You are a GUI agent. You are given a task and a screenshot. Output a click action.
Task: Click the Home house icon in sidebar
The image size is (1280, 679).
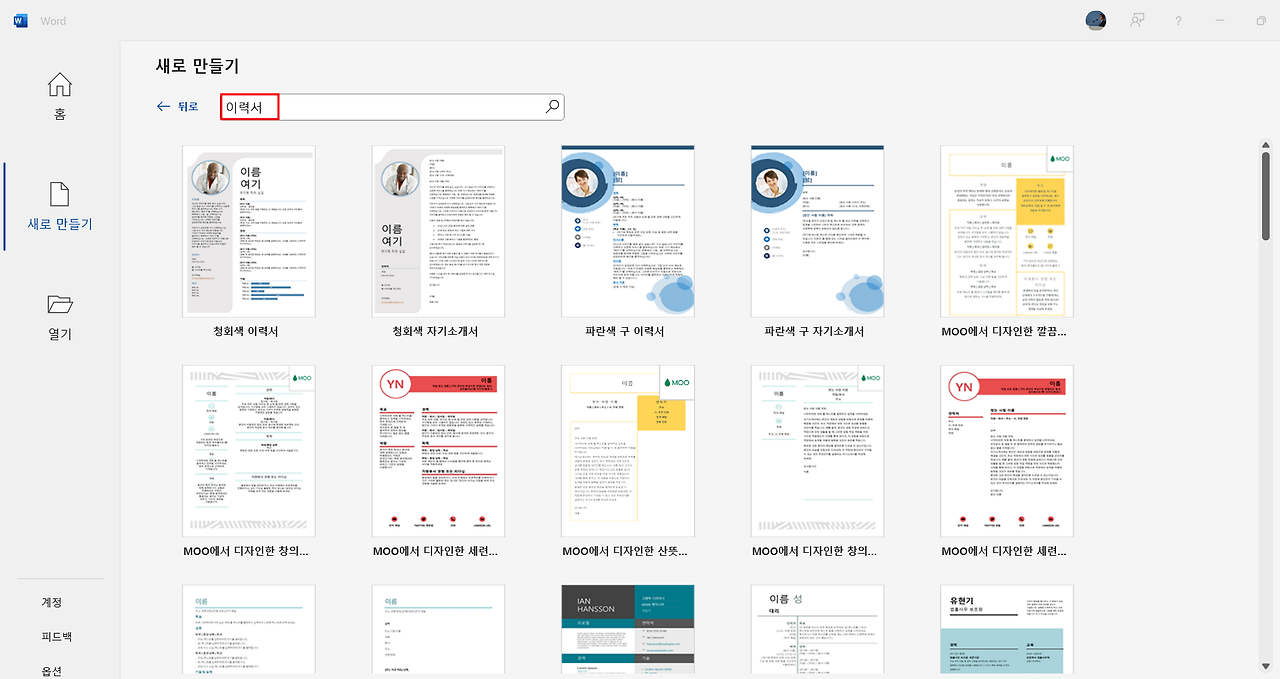60,85
